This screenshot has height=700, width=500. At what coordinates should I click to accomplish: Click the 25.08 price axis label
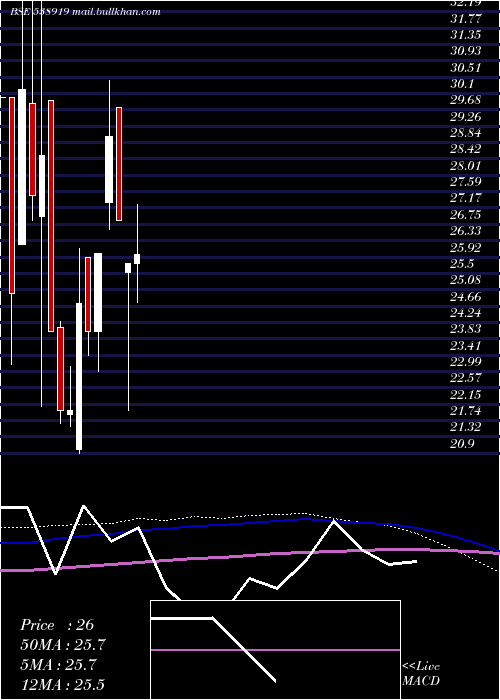(x=467, y=280)
